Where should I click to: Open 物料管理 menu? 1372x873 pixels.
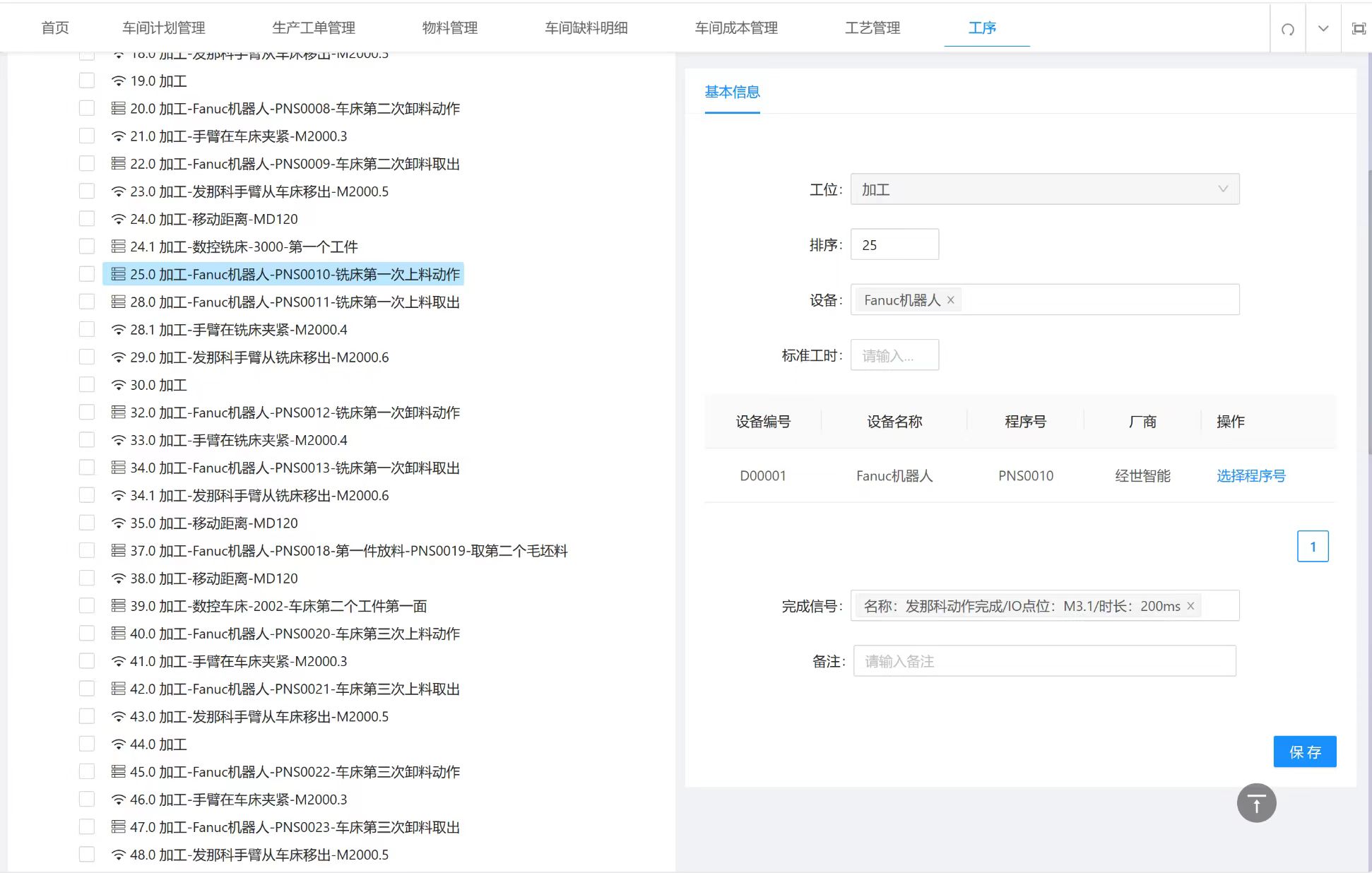[x=450, y=28]
